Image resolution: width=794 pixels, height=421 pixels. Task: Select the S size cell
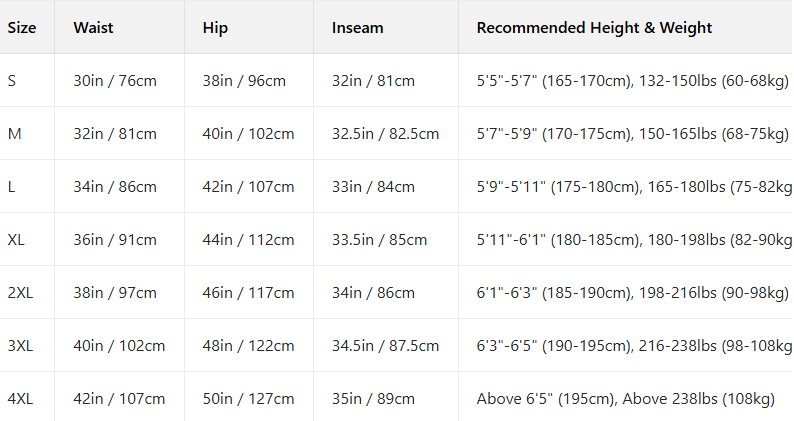click(x=12, y=81)
